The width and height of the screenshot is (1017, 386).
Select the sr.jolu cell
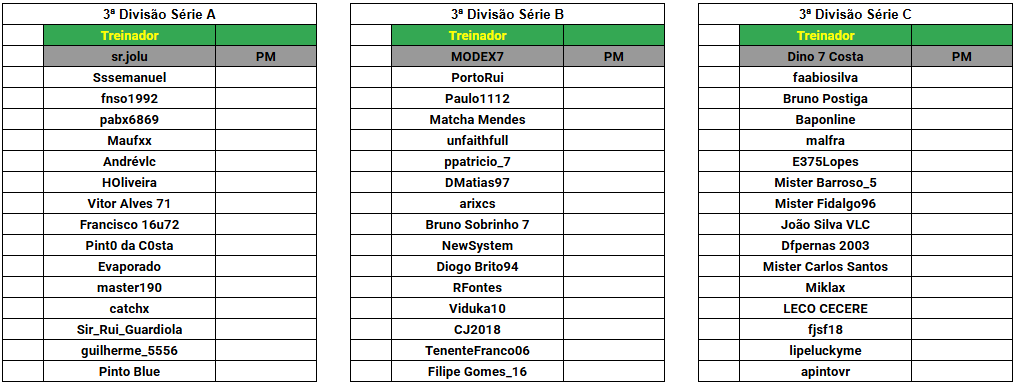click(130, 56)
